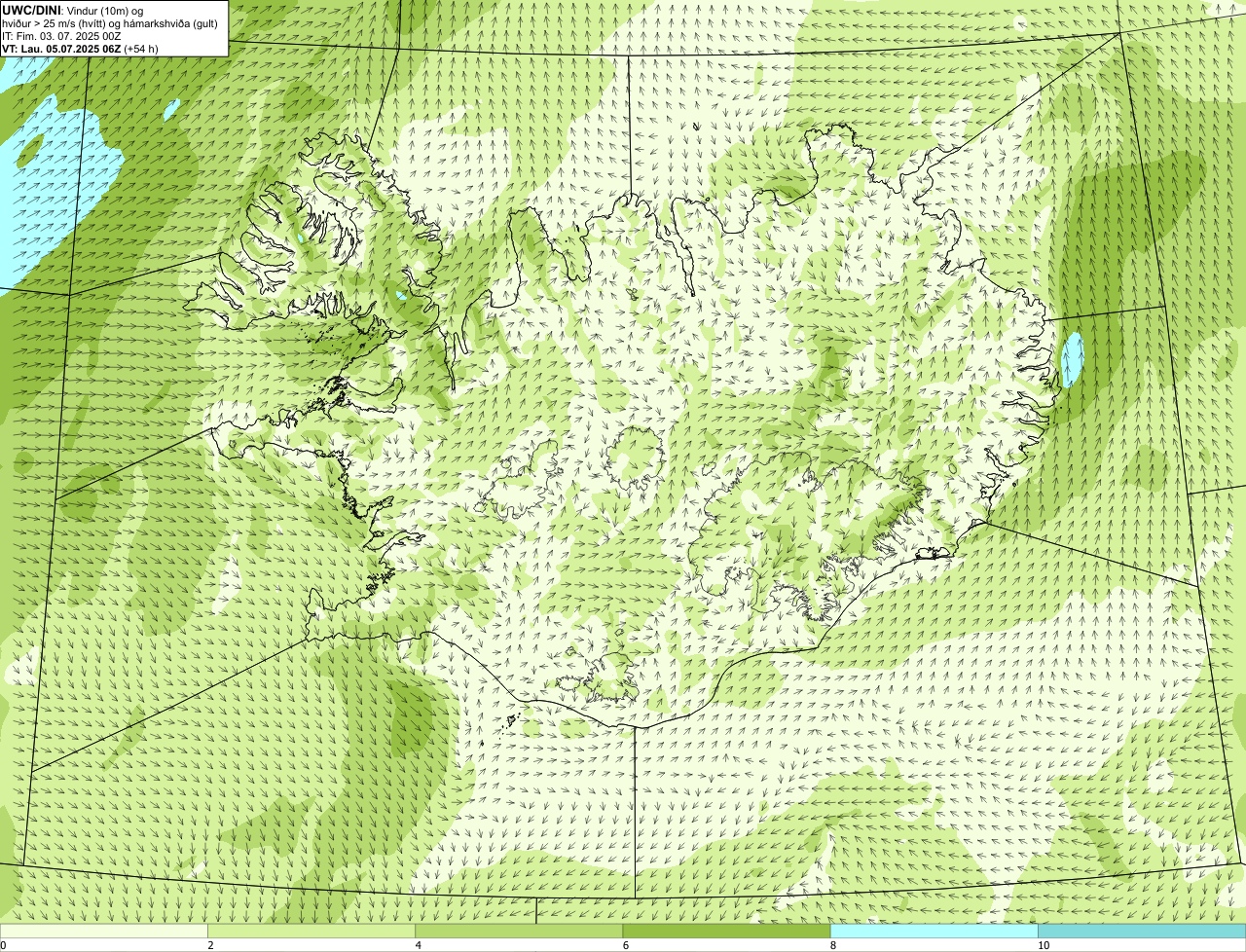Click the "6" scale label
The height and width of the screenshot is (952, 1246).
[x=625, y=945]
